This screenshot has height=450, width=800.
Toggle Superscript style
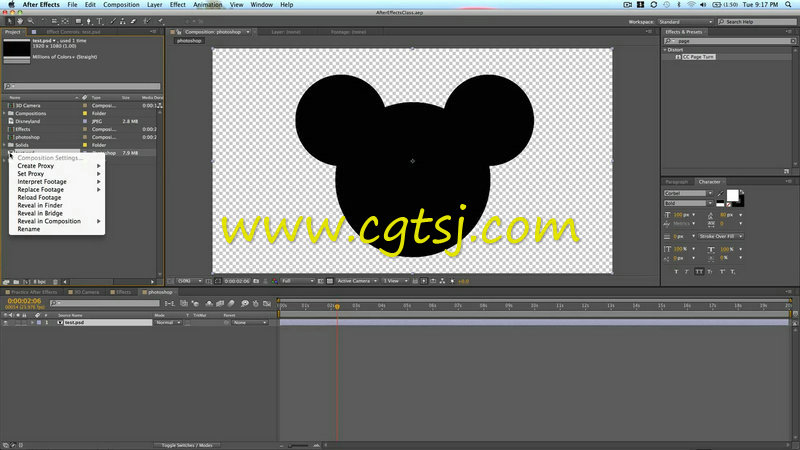tap(722, 271)
